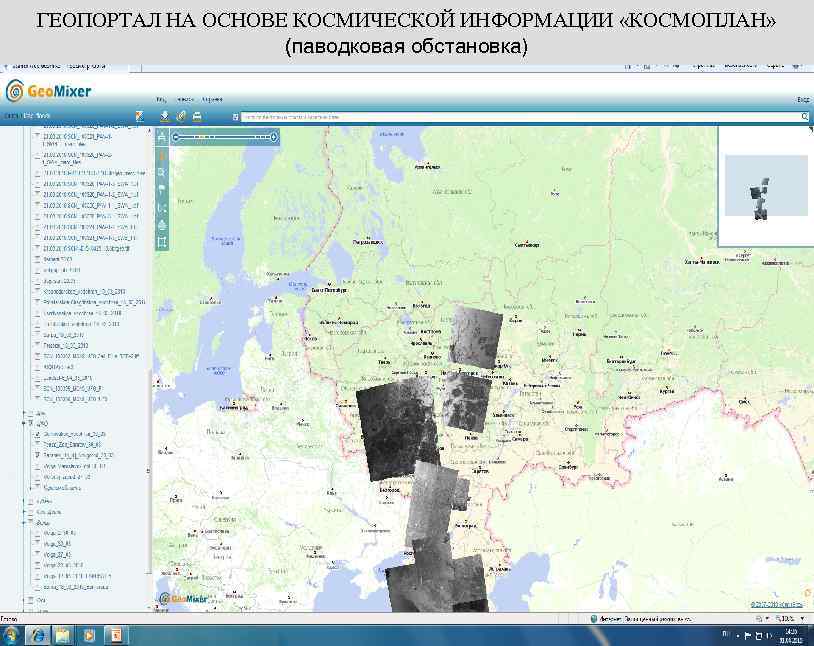Image resolution: width=814 pixels, height=646 pixels.
Task: Open the copyright link at the map corner
Action: pos(777,604)
